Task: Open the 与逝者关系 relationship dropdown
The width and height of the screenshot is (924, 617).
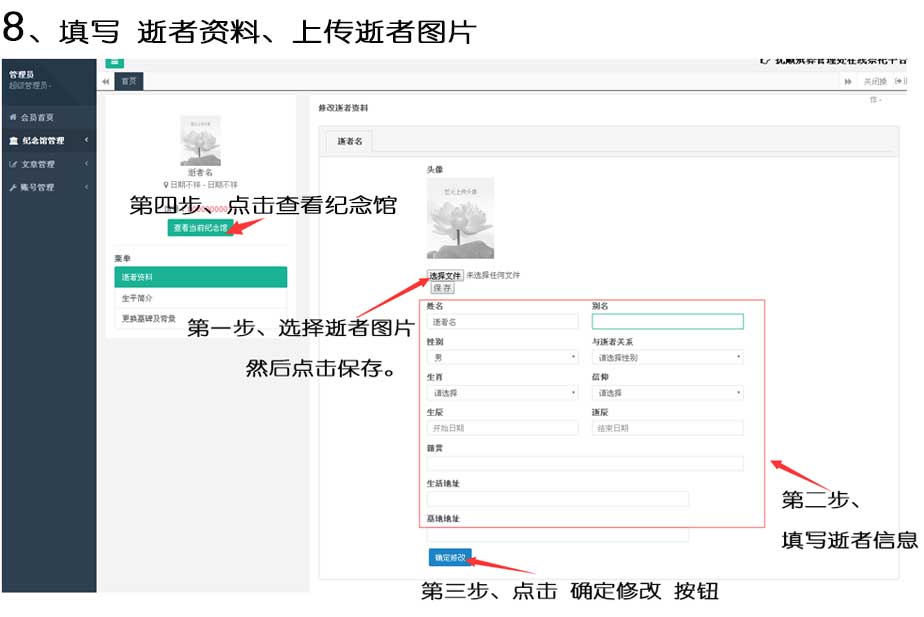Action: [667, 357]
